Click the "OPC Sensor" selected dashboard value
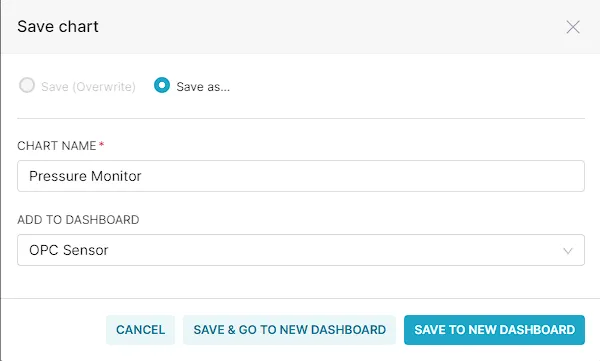The height and width of the screenshot is (361, 600). pos(69,250)
